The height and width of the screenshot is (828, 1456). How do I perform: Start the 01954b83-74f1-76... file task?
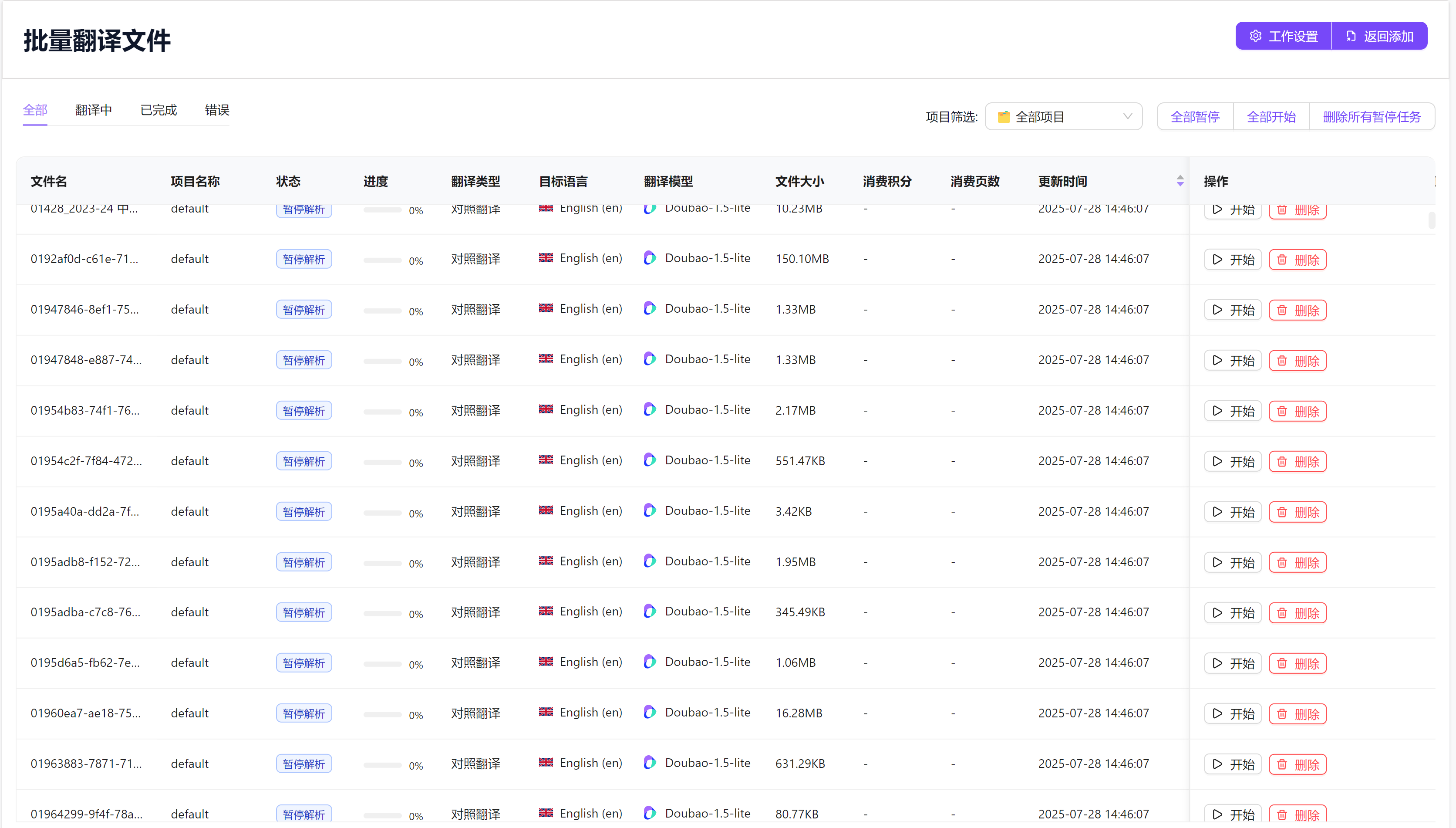pos(1233,412)
